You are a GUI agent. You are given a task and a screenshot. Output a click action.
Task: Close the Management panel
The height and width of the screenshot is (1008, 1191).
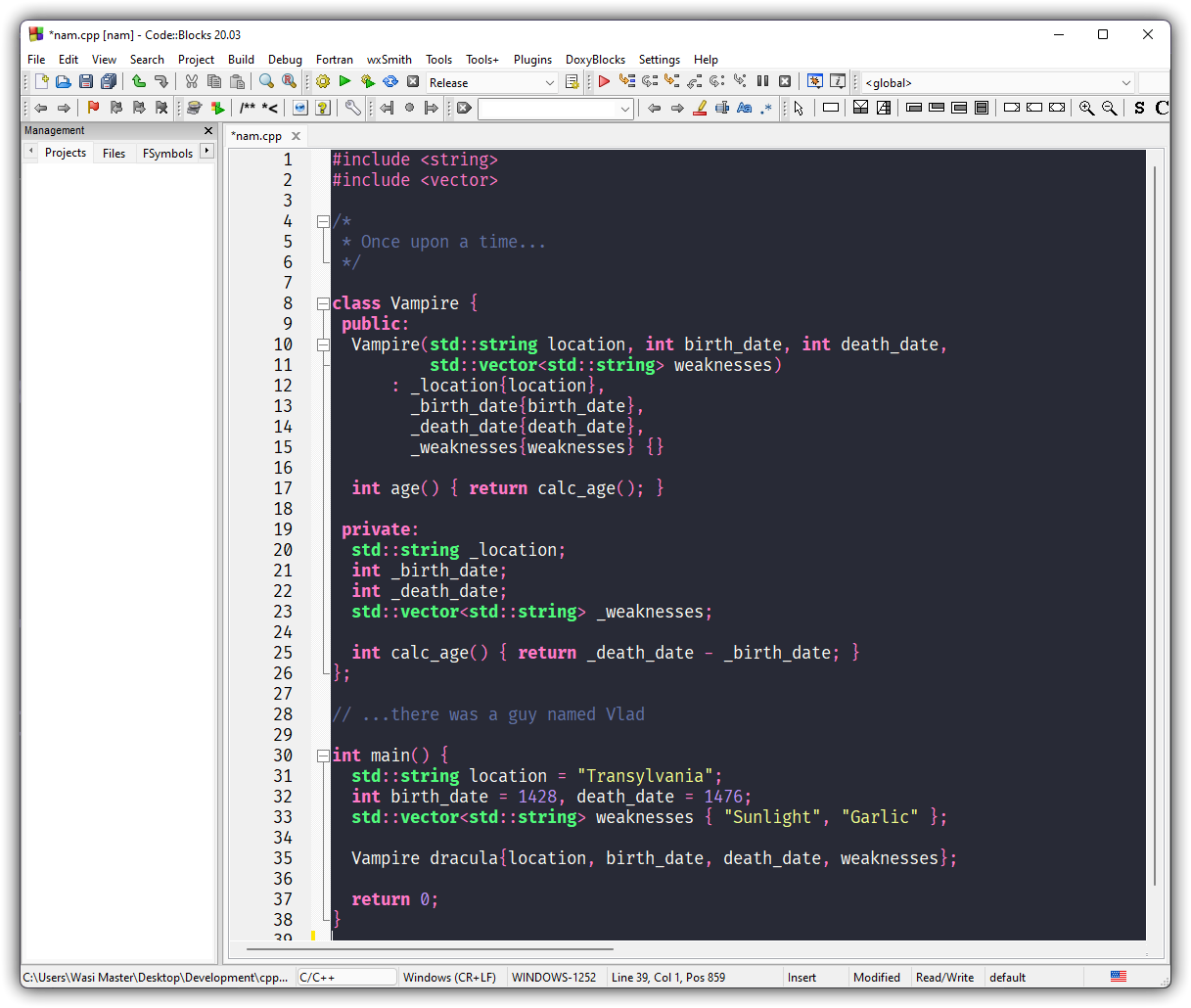[206, 130]
